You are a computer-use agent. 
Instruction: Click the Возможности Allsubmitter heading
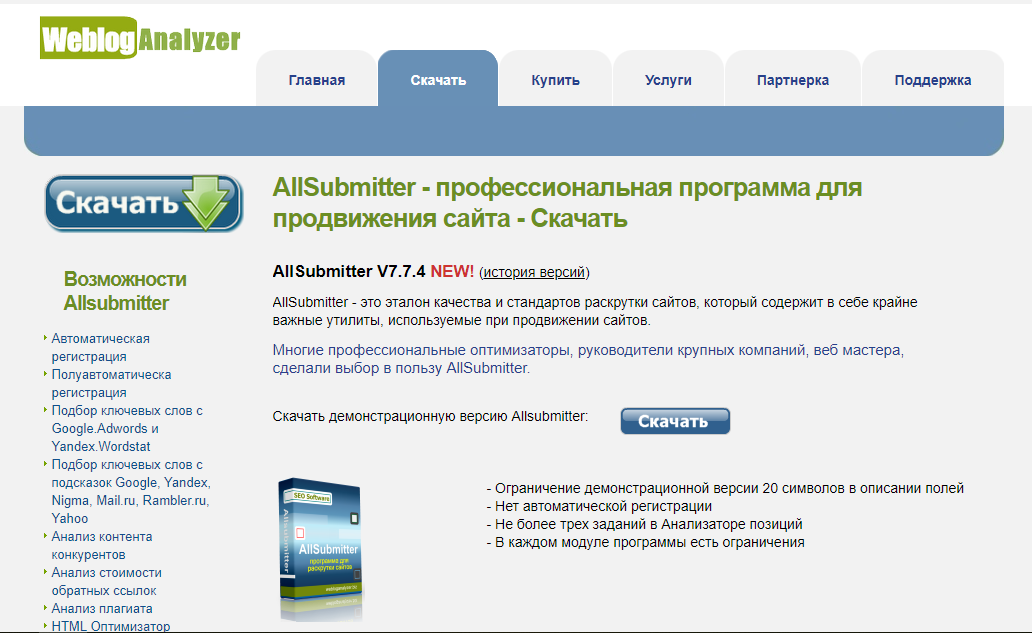click(x=125, y=291)
